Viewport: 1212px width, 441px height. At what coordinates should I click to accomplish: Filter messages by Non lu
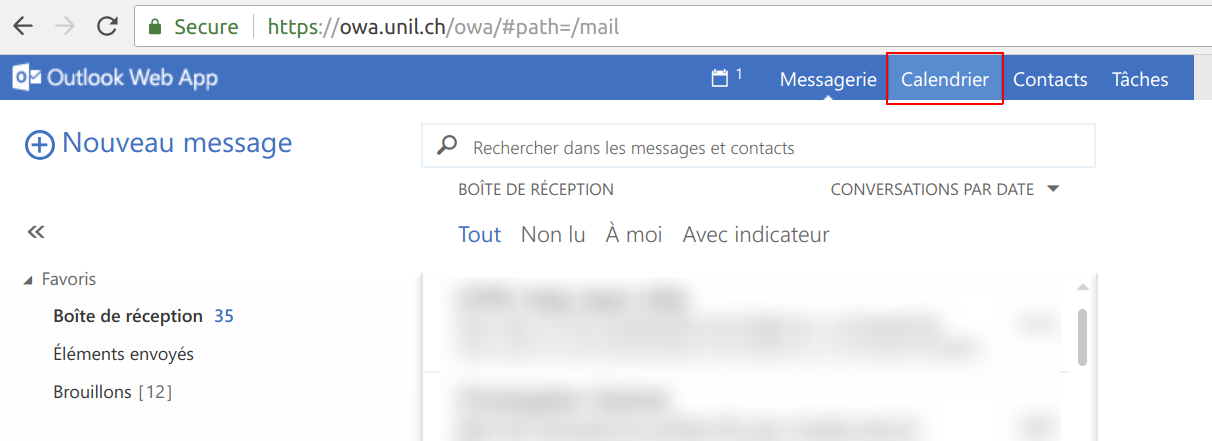click(553, 235)
